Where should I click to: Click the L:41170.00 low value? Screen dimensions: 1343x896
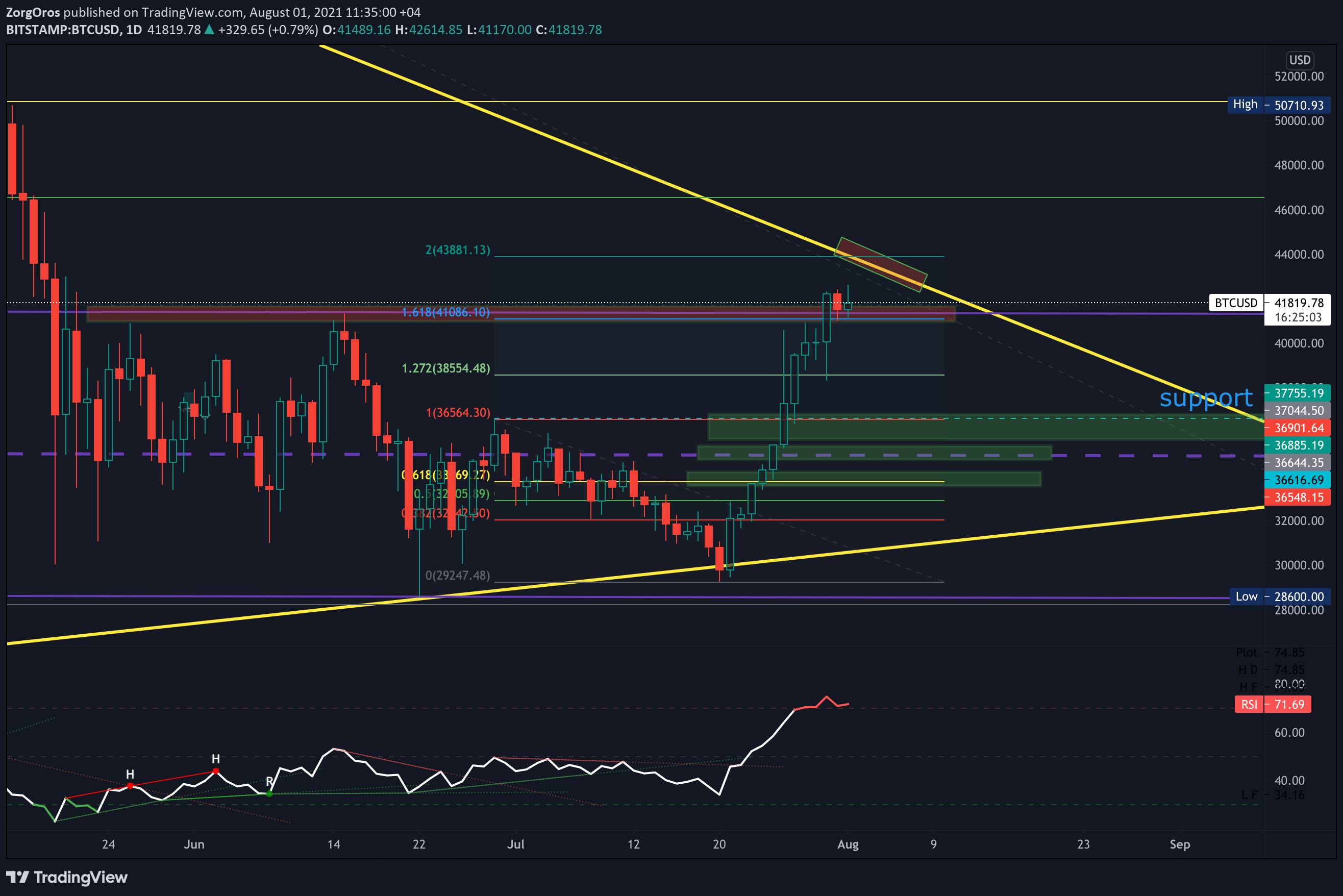[499, 30]
